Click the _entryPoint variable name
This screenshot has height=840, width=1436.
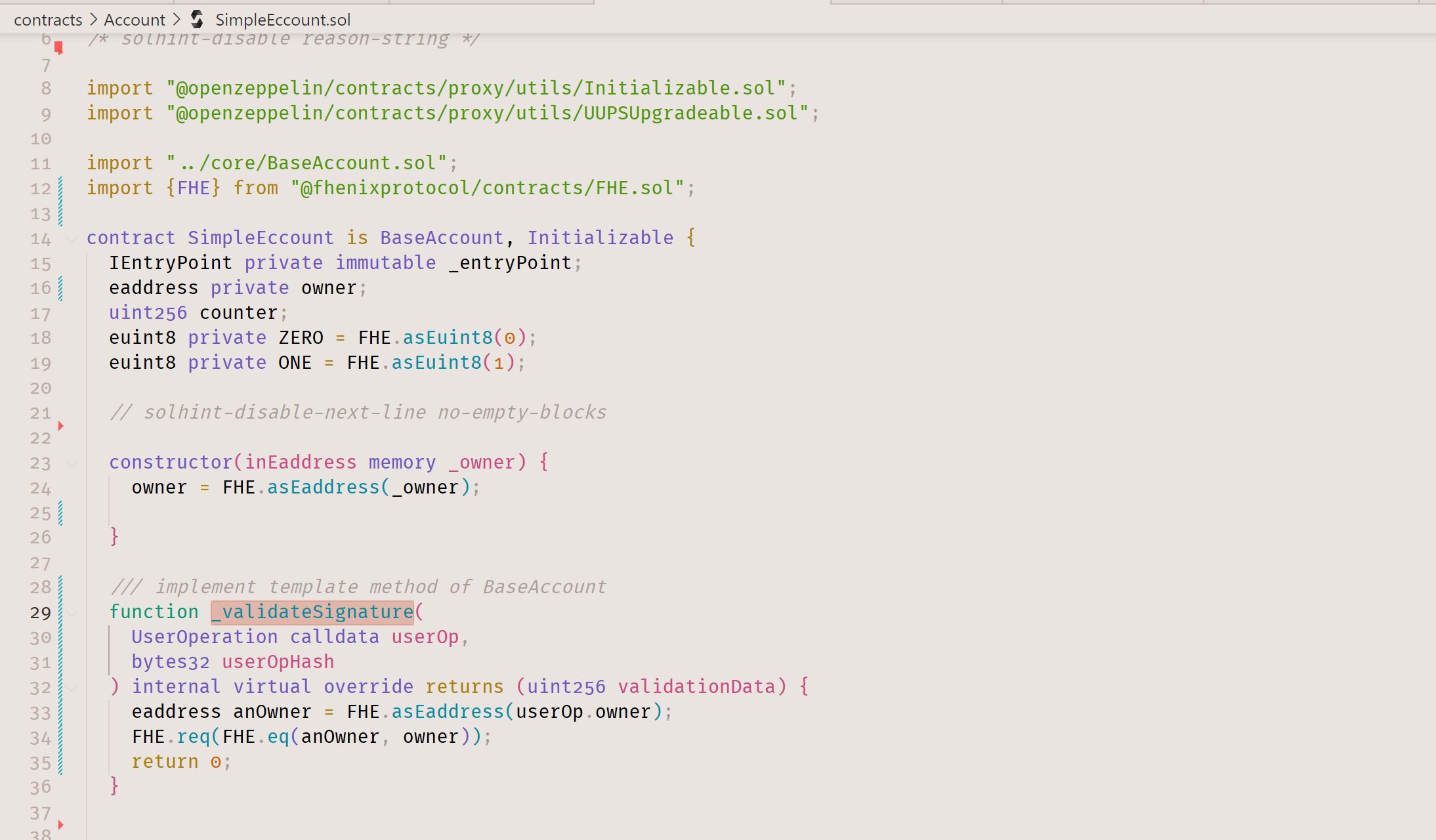tap(510, 262)
